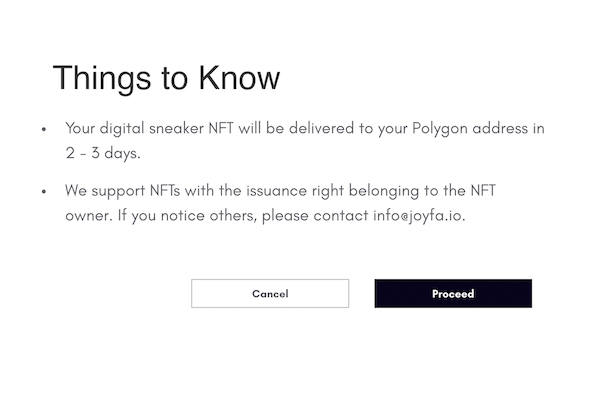Click the first bullet point marker
The image size is (600, 400).
tap(44, 129)
